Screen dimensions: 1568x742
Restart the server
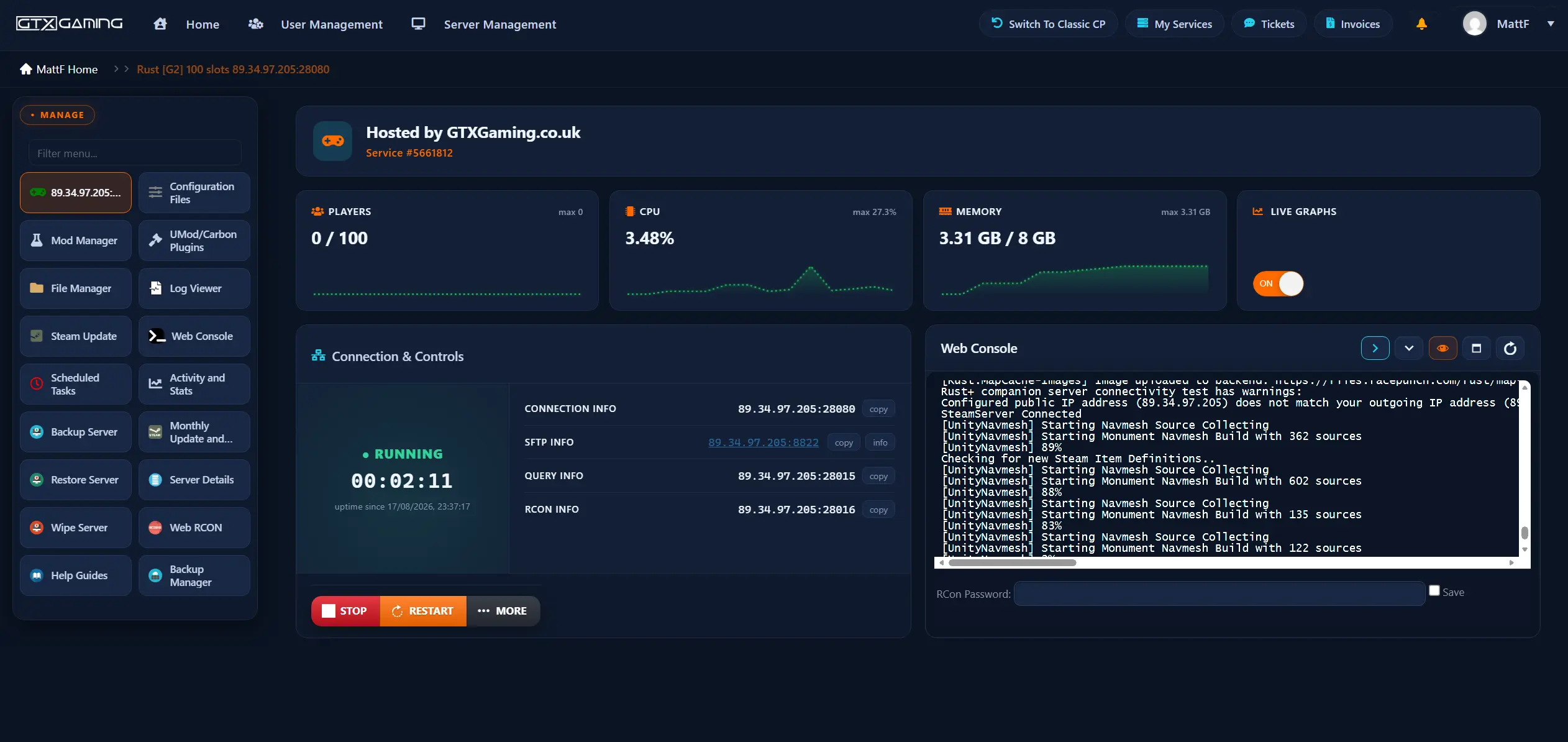pyautogui.click(x=423, y=611)
